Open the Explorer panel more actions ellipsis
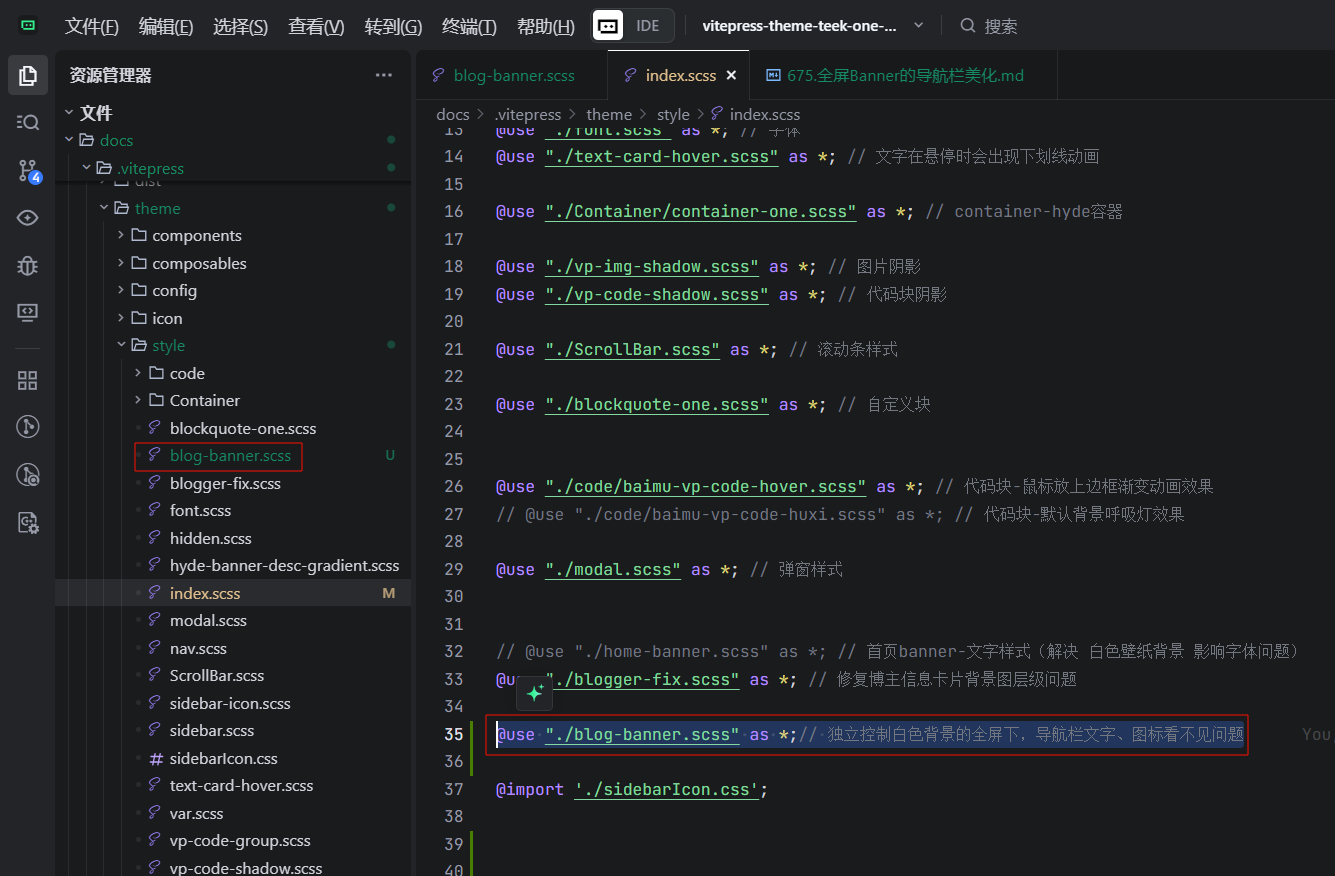This screenshot has height=876, width=1335. [x=384, y=75]
